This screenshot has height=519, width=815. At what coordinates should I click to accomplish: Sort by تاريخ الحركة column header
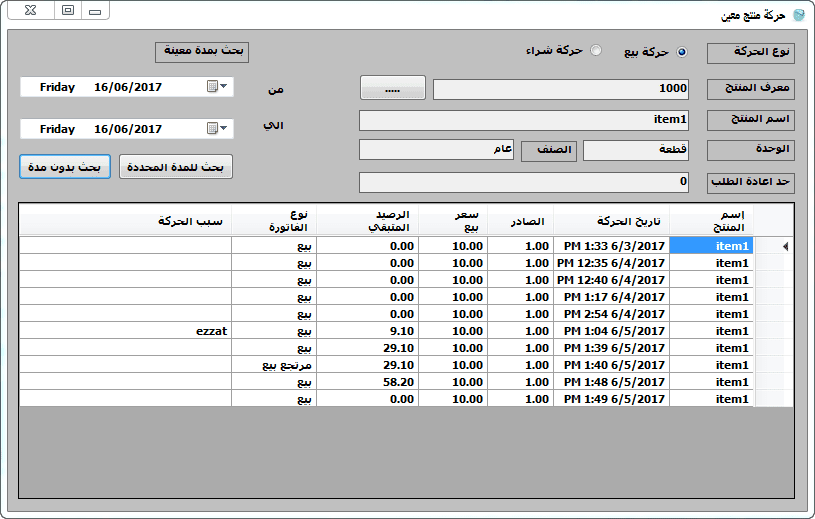tap(610, 221)
